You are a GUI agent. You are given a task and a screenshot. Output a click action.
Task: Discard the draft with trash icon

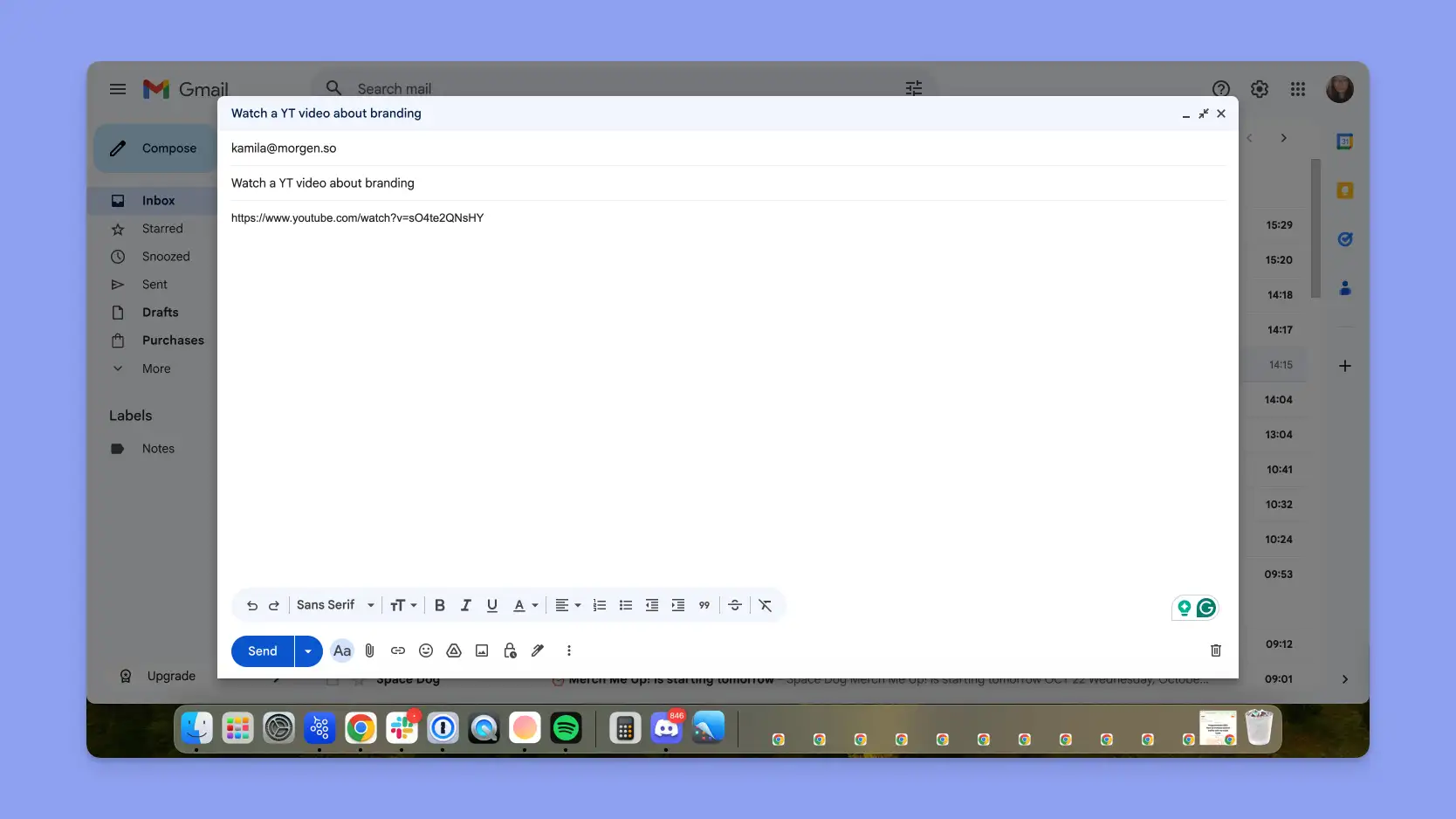tap(1216, 650)
